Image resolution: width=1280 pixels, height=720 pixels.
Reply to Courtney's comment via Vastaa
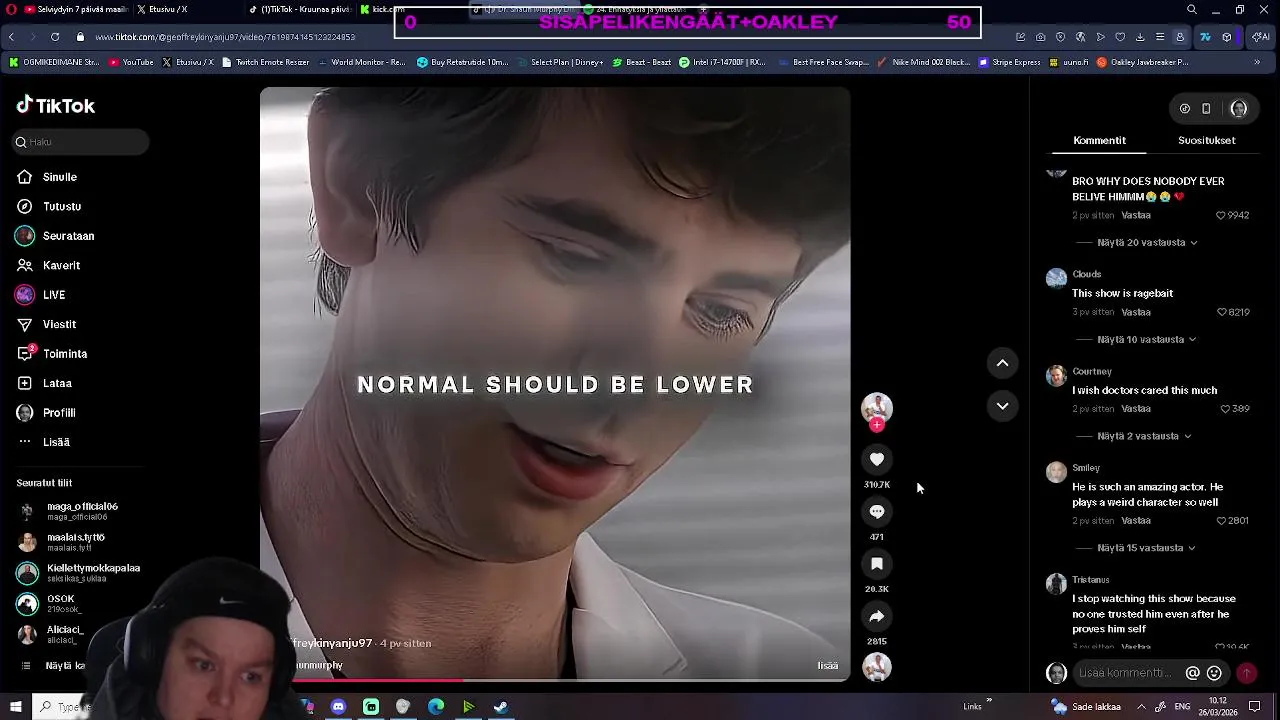(1136, 409)
